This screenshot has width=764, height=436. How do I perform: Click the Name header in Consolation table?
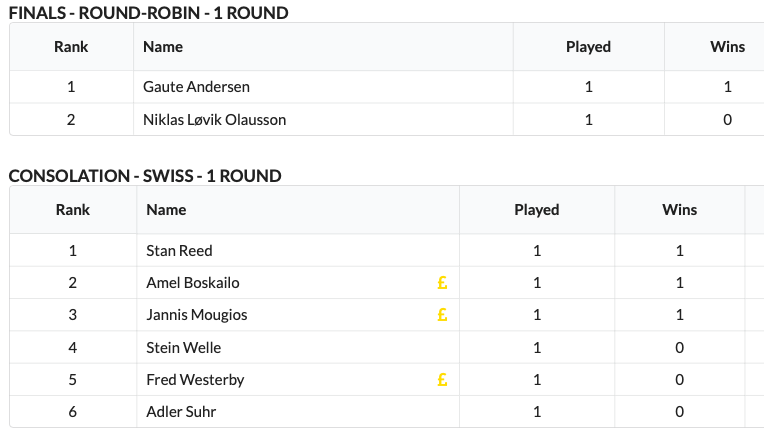(166, 210)
